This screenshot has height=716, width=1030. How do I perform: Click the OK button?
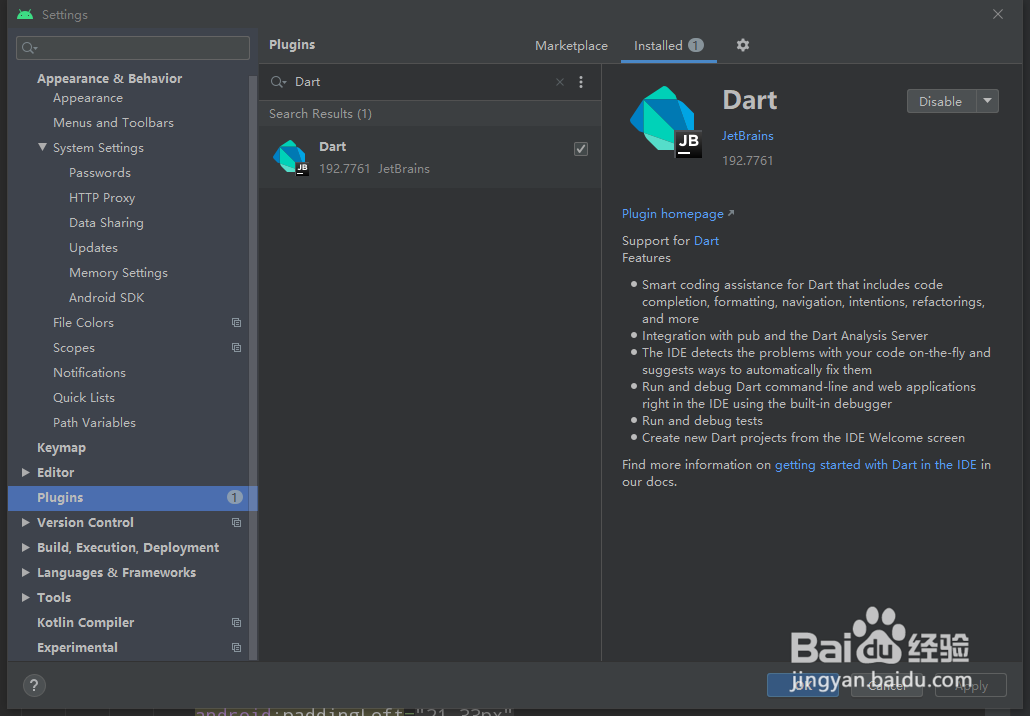803,685
